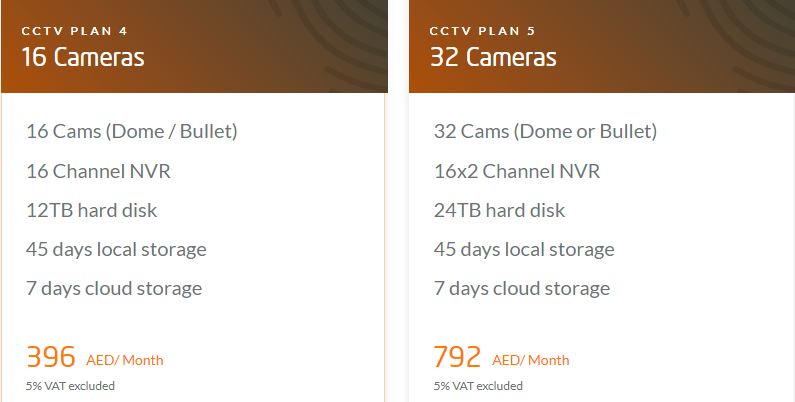This screenshot has height=402, width=795.
Task: Click 45 days local storage in Plan 4
Action: tap(117, 249)
